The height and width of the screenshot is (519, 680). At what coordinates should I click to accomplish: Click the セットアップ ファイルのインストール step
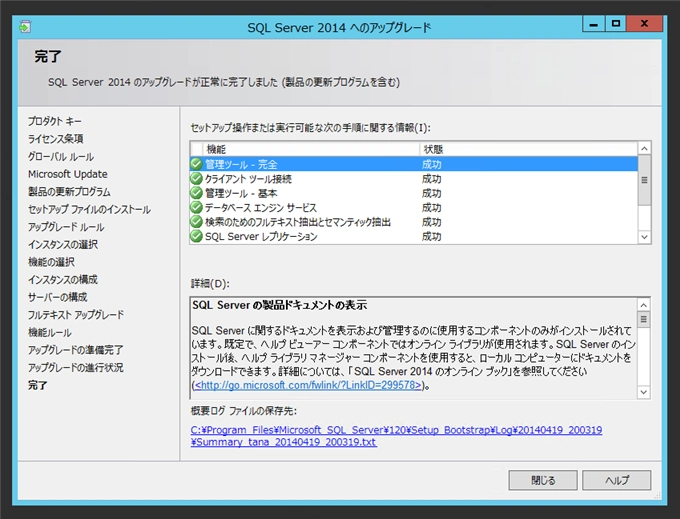point(89,209)
